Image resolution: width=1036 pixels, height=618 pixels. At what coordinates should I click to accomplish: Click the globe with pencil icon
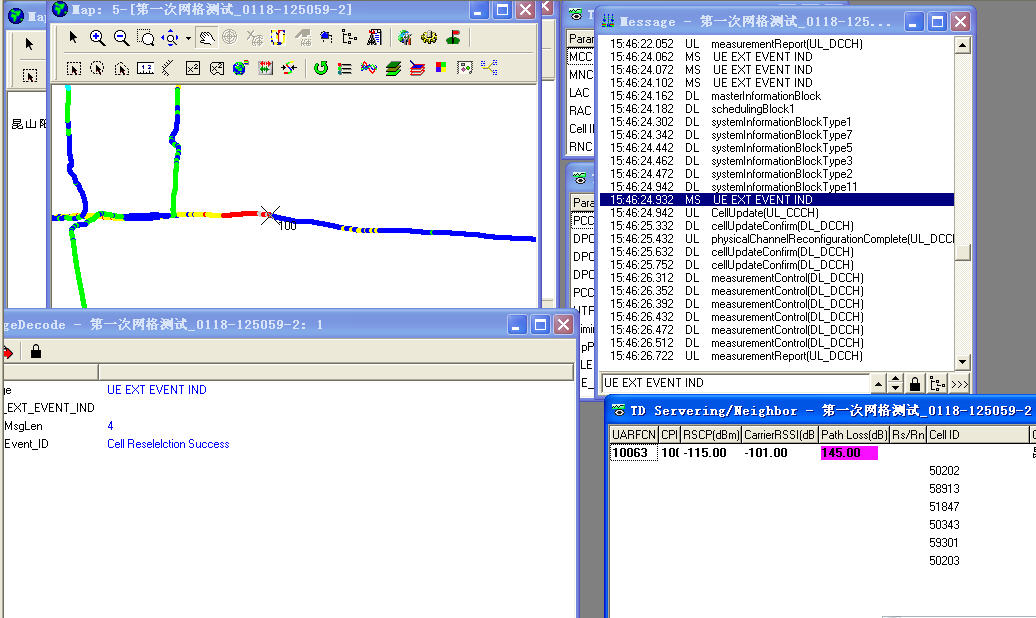coord(405,38)
